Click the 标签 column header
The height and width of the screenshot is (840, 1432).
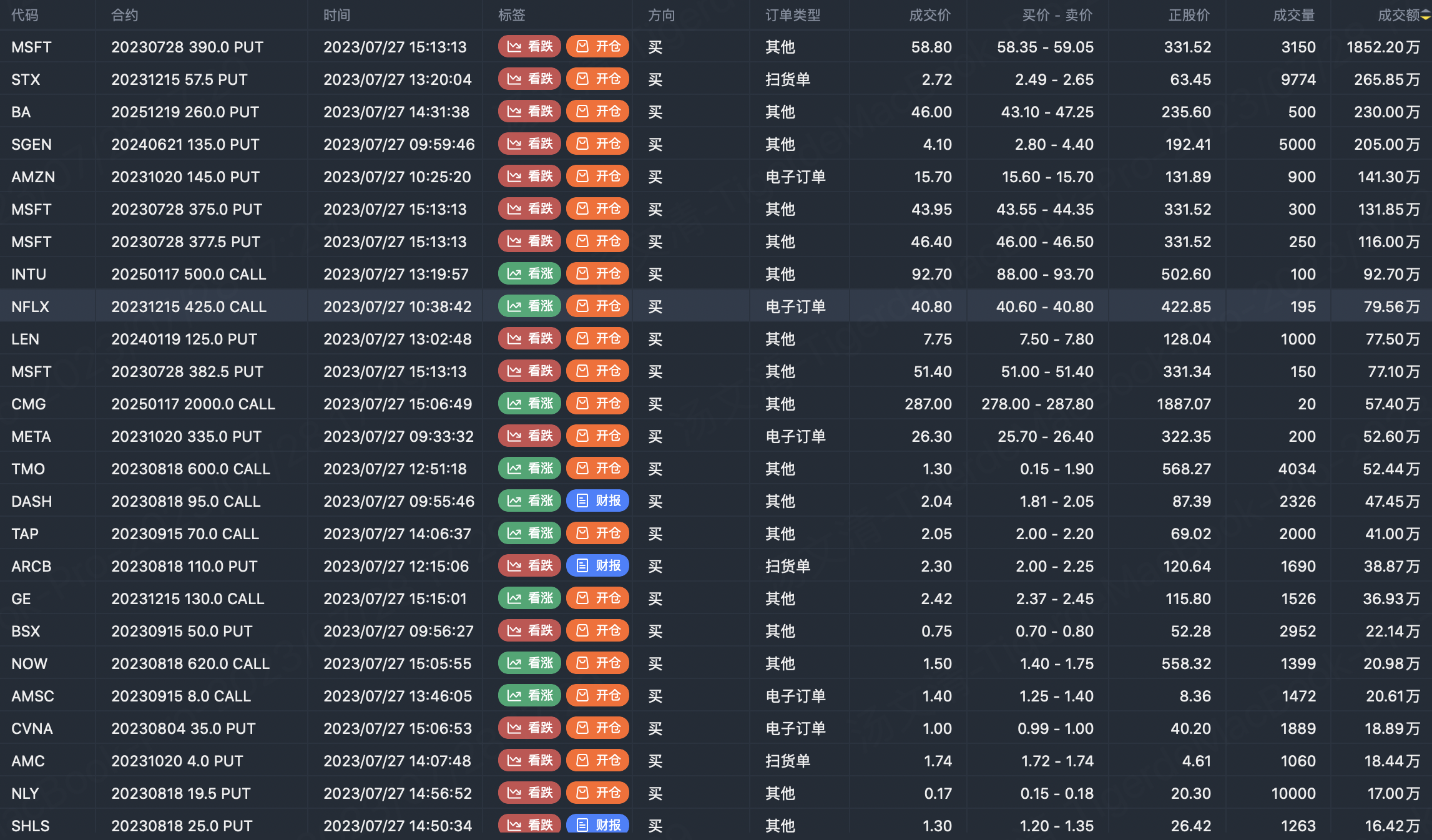512,16
